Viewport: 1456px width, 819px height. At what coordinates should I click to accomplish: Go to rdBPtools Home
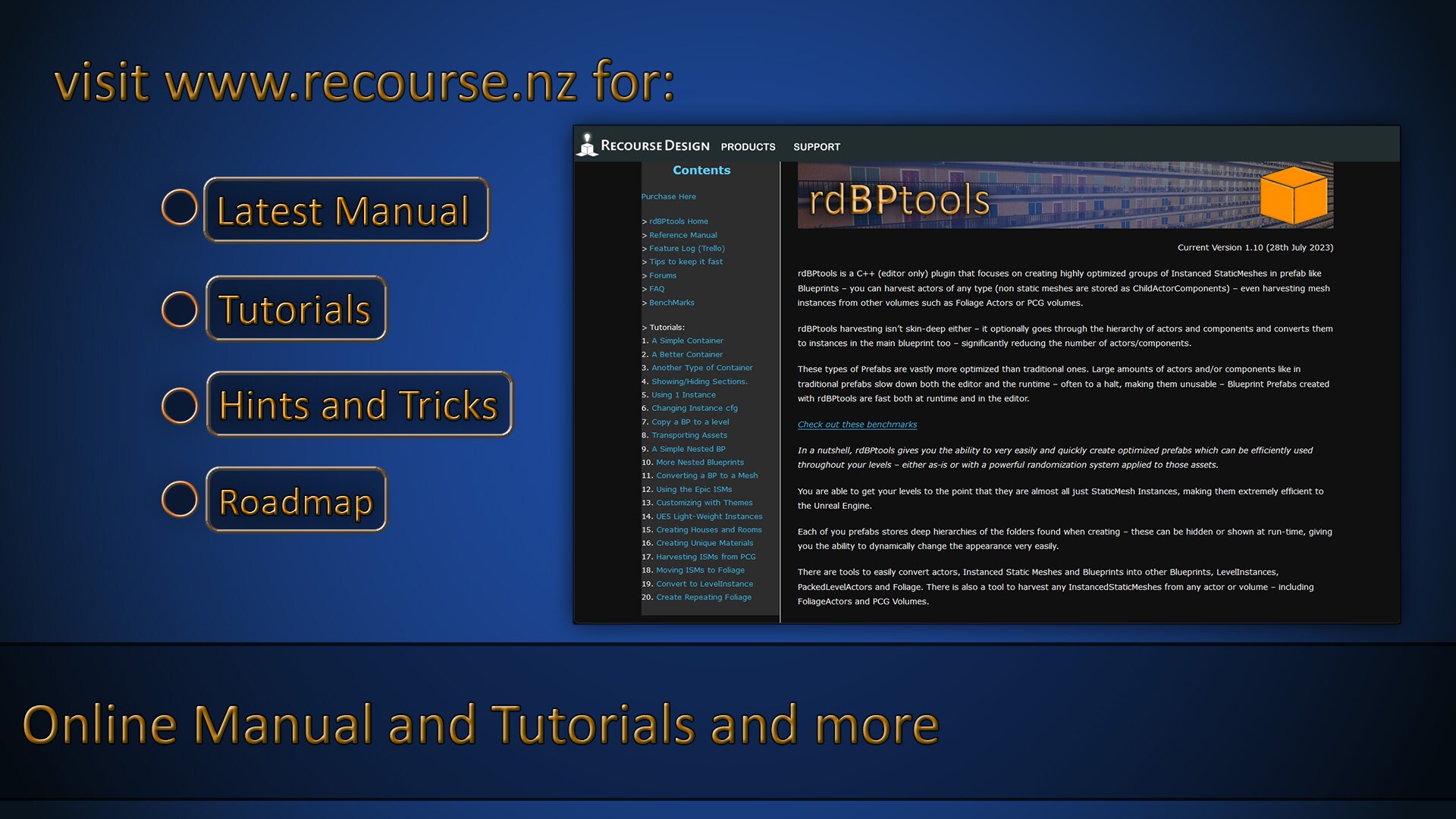pyautogui.click(x=678, y=221)
